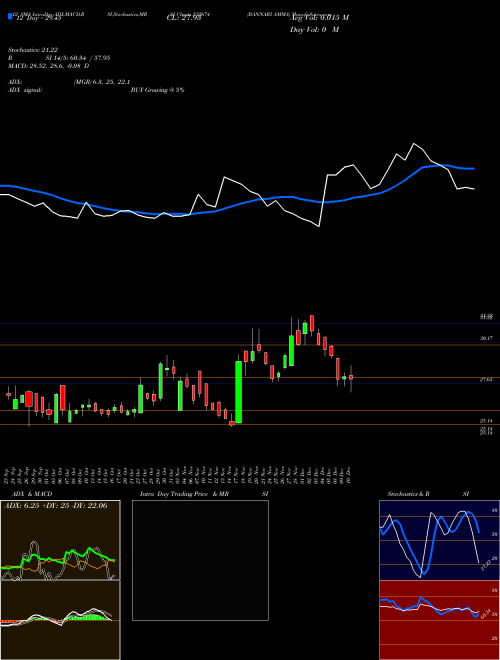The height and width of the screenshot is (660, 500).
Task: Click the highest red candlestick near 31
Action: (x=312, y=323)
